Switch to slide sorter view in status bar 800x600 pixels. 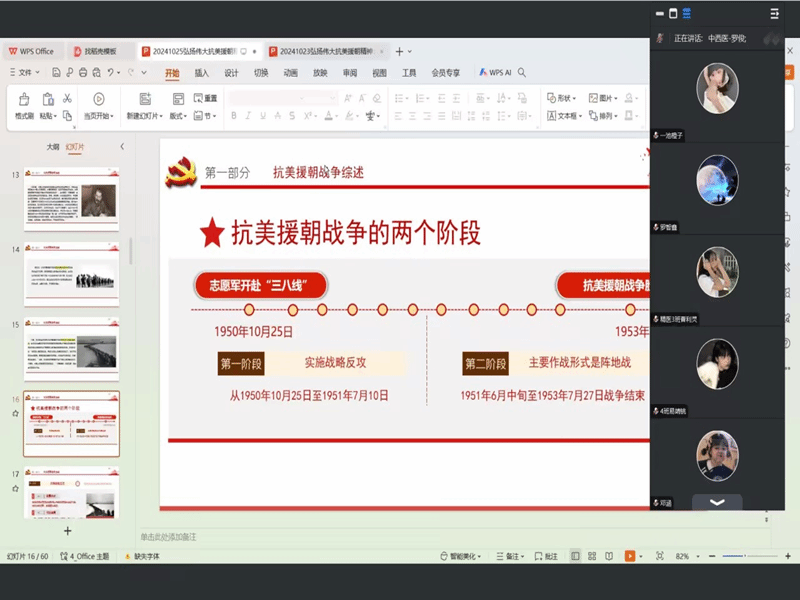[592, 556]
